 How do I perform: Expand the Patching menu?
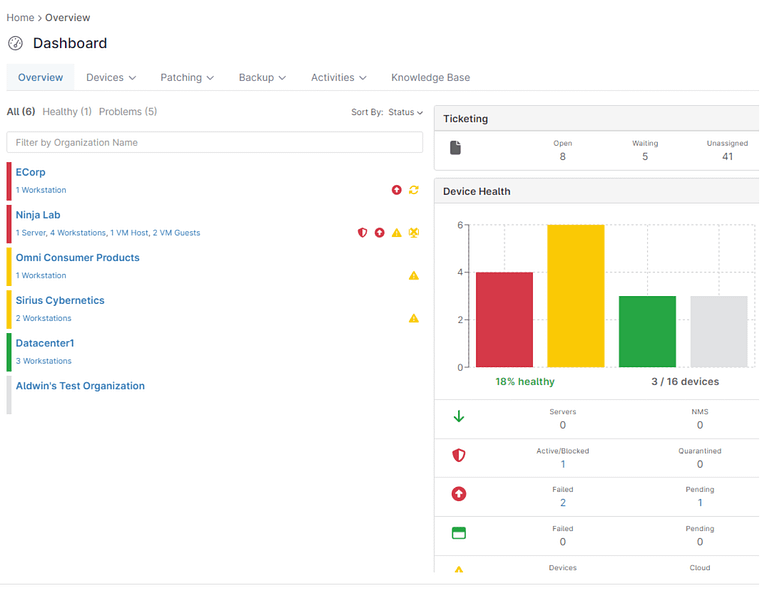(x=187, y=77)
